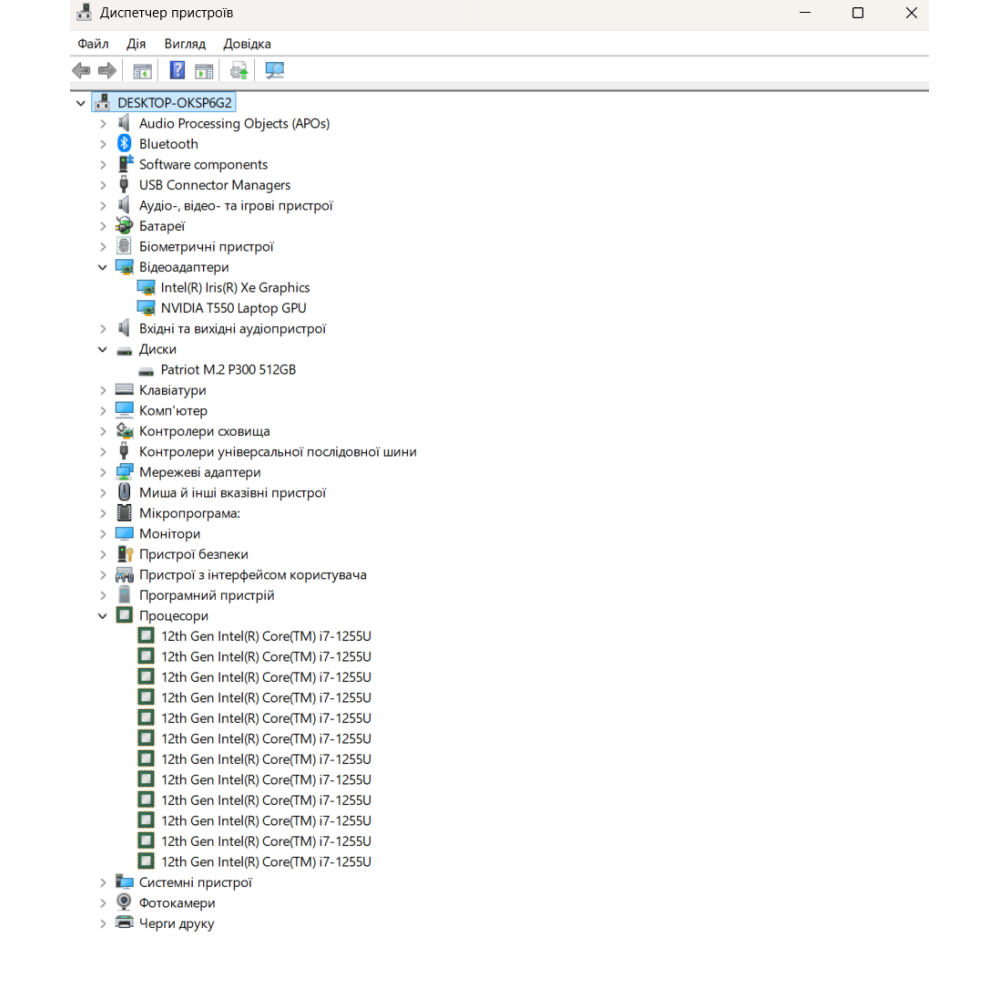Click the Фотокамери webcam icon

coord(124,903)
